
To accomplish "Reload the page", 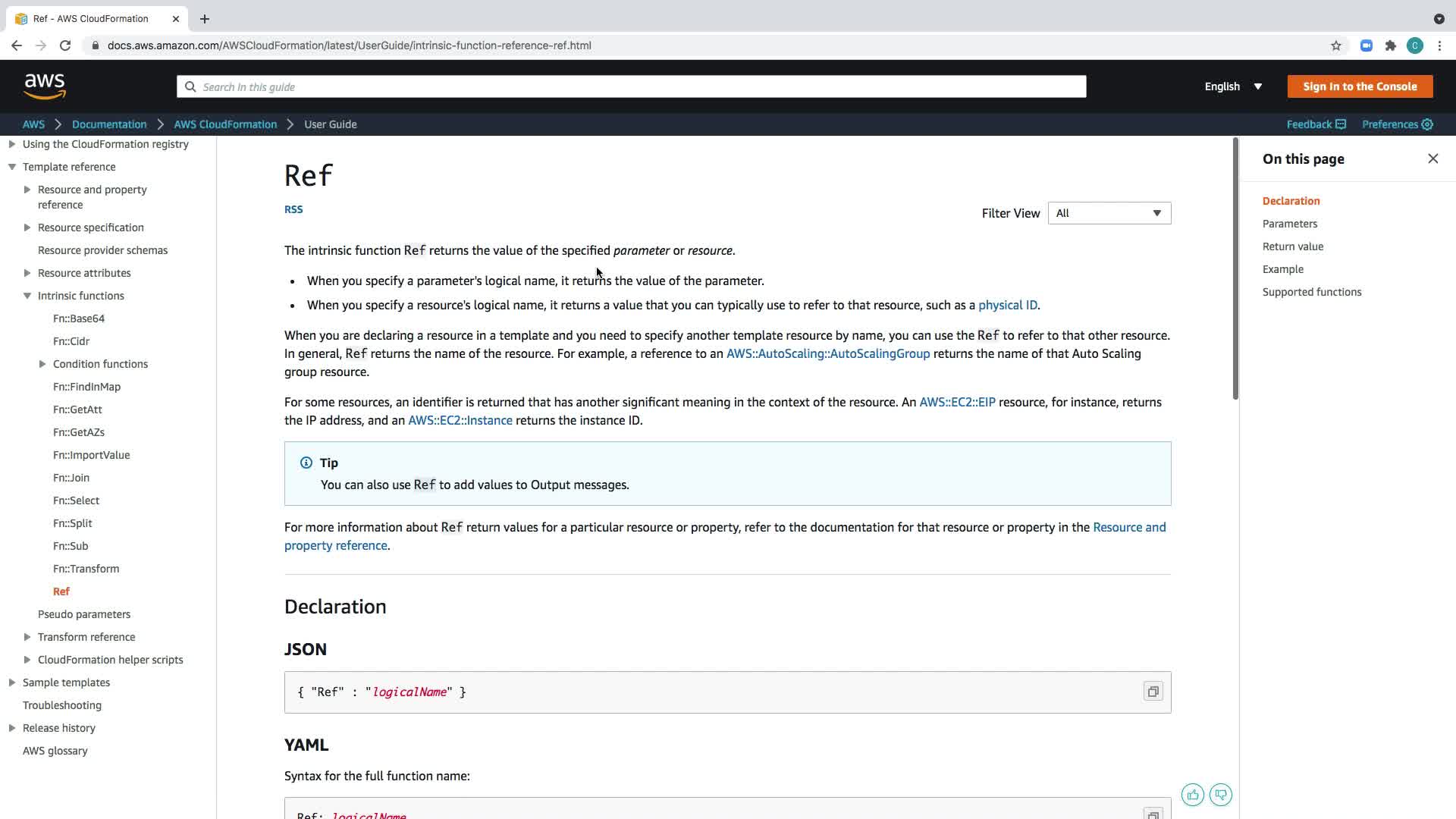I will pos(65,45).
